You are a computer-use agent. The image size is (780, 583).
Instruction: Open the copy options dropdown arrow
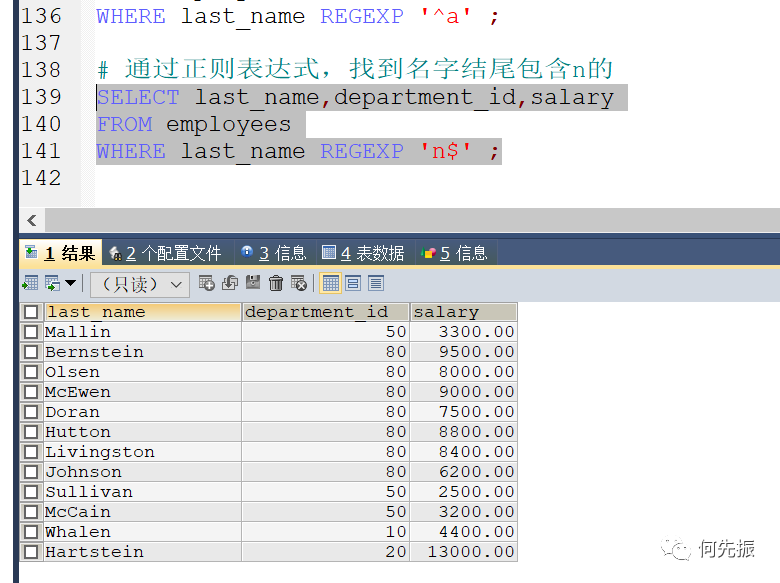click(71, 283)
